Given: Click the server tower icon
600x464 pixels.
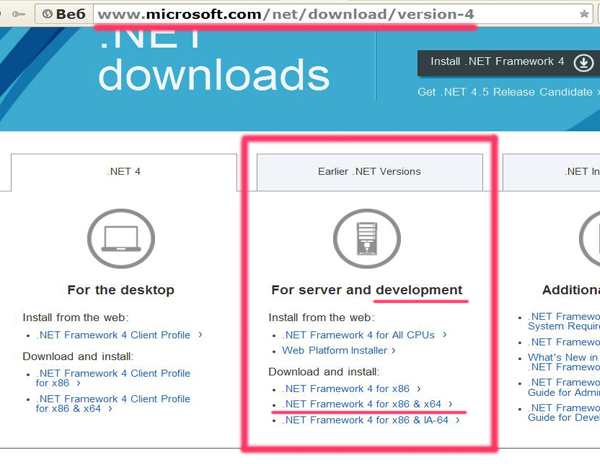Looking at the screenshot, I should click(367, 239).
